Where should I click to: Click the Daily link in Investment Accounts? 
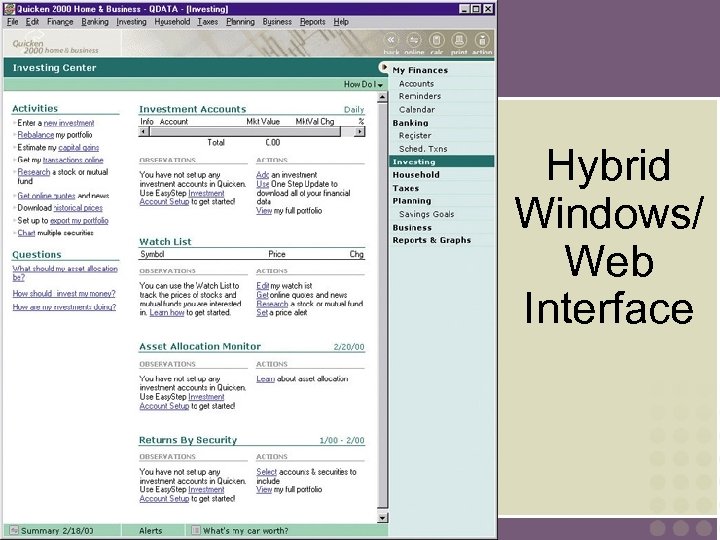(354, 110)
